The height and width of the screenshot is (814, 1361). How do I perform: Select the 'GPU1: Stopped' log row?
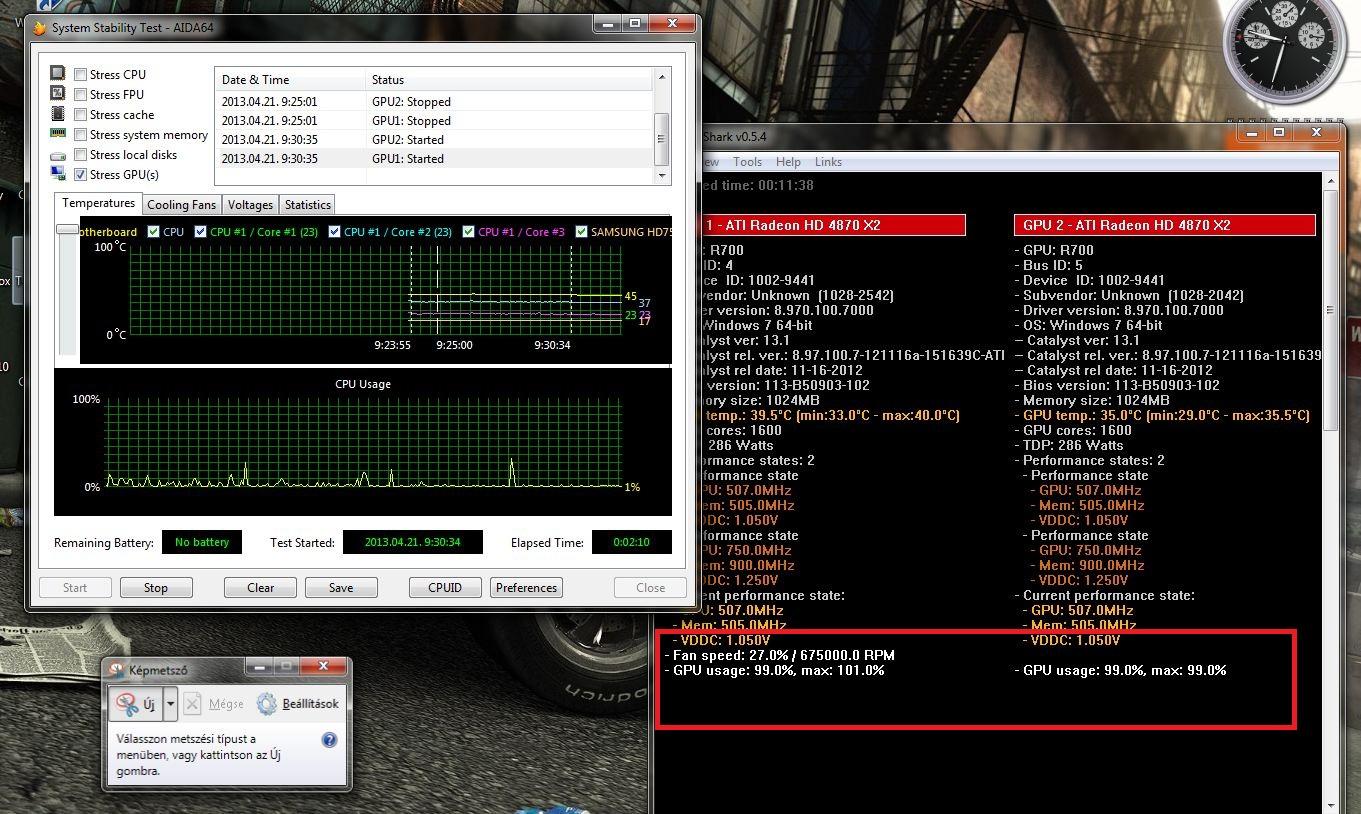coord(434,120)
